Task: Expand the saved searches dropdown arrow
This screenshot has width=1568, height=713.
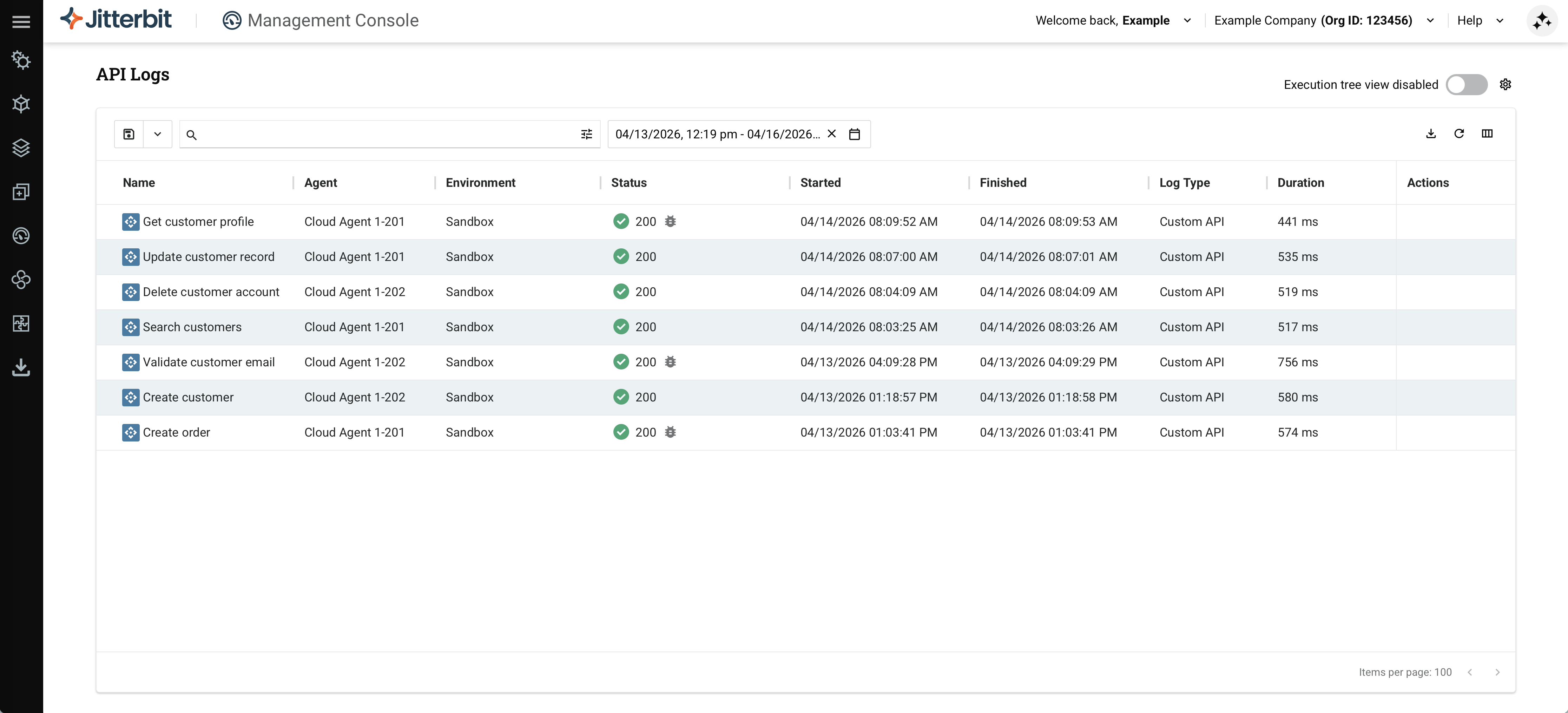Action: pos(158,134)
